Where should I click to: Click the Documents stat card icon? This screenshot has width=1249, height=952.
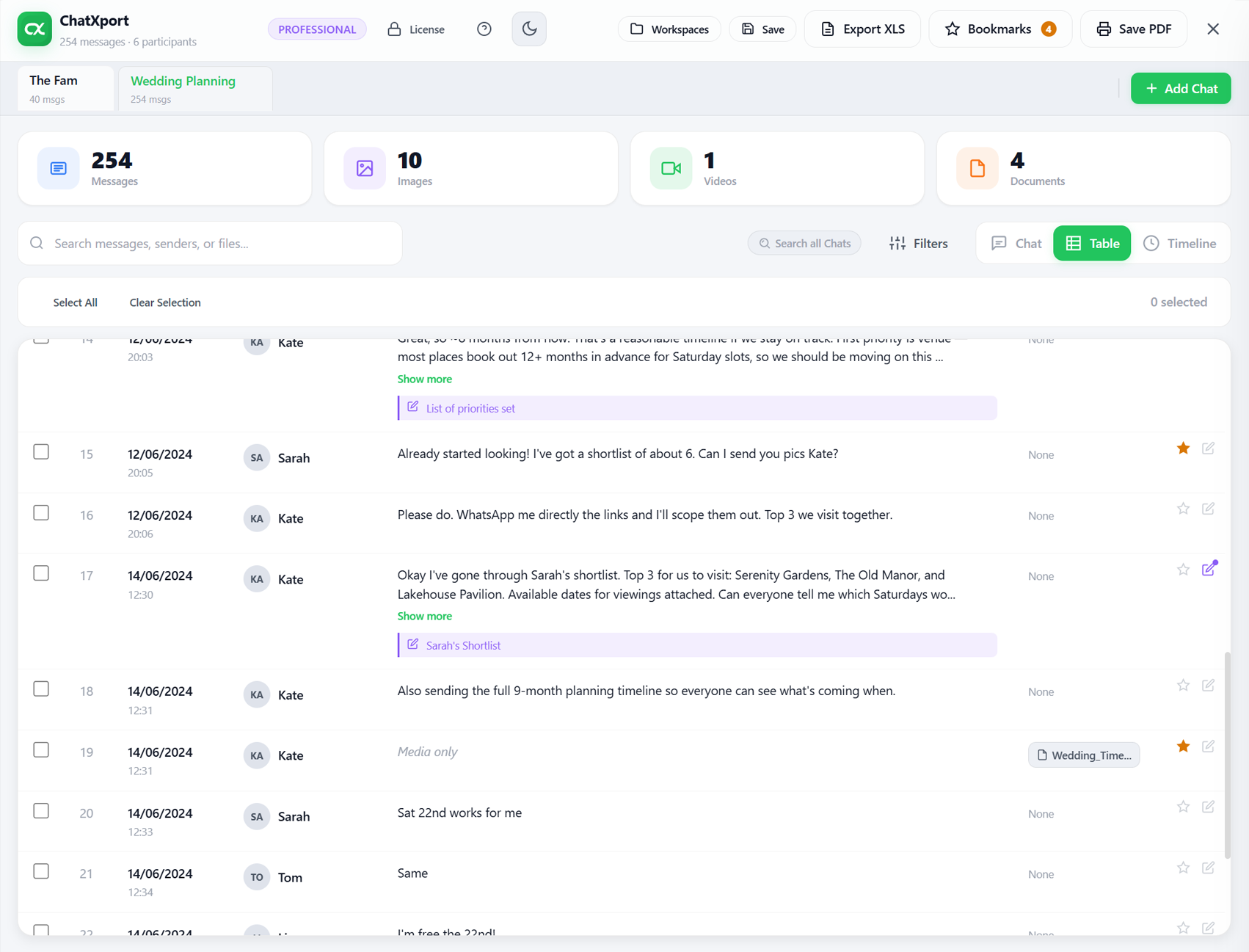point(977,168)
